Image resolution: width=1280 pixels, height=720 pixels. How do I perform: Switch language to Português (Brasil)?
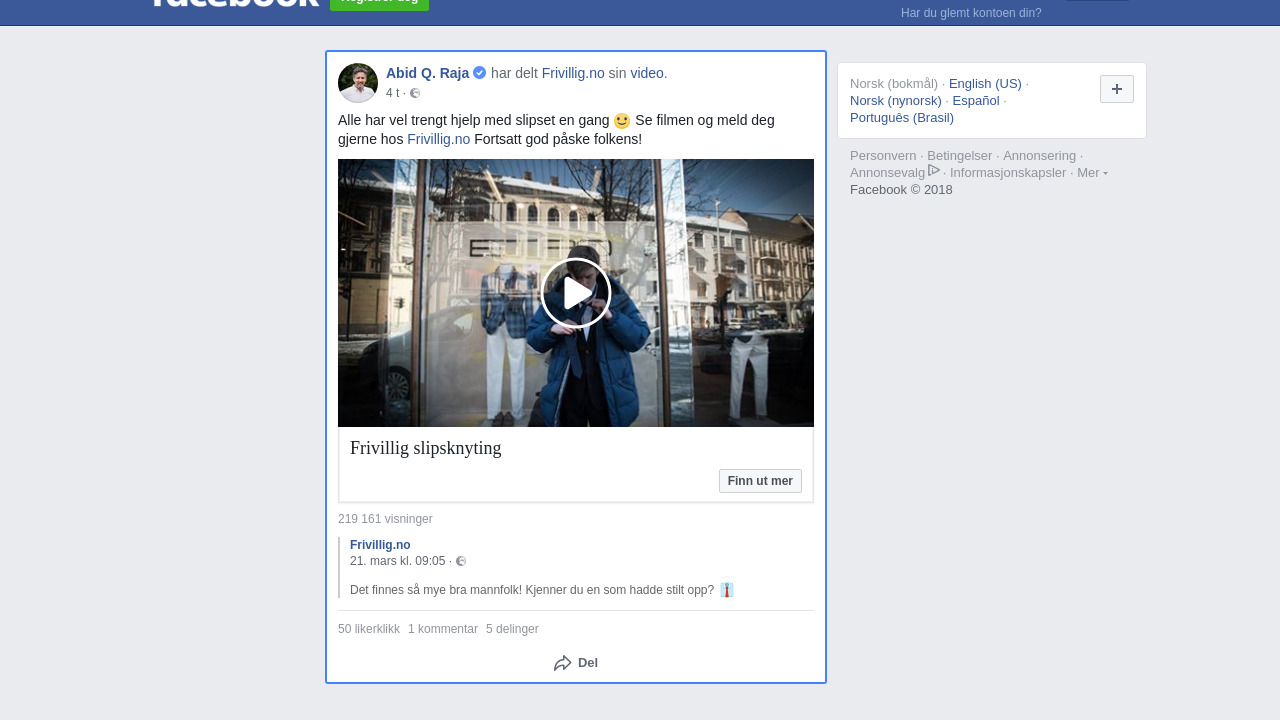902,117
